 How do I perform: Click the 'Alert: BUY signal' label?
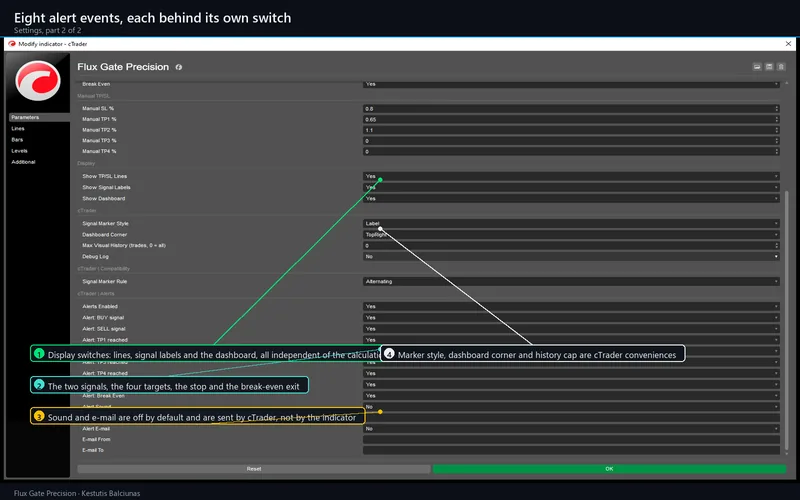coord(103,318)
